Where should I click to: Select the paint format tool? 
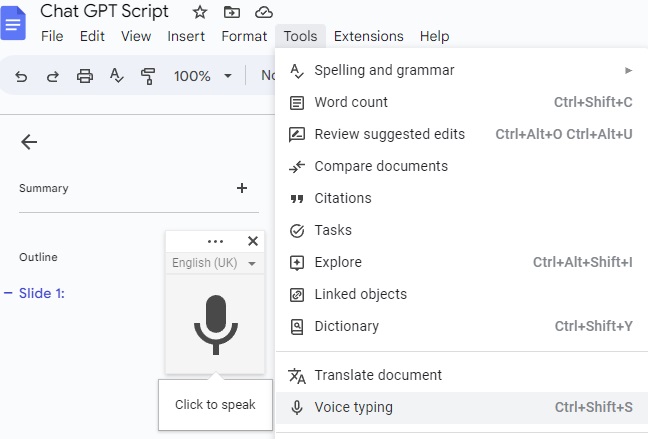pos(148,76)
